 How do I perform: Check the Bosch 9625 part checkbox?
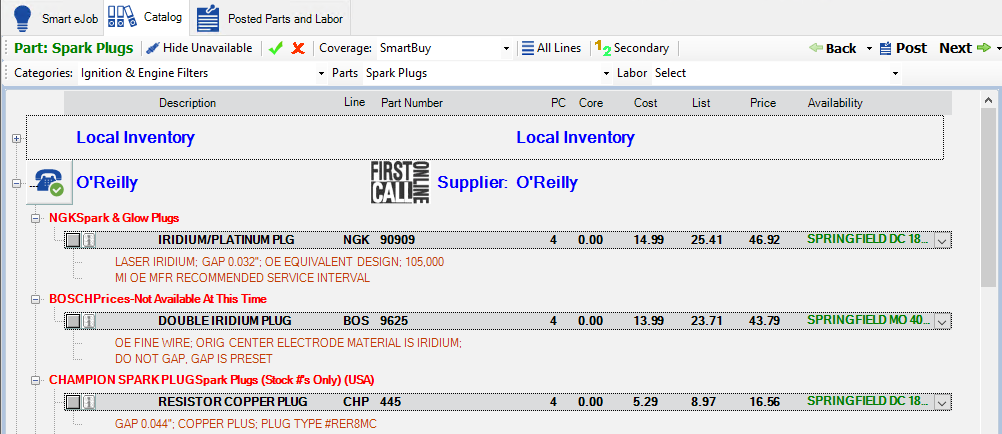click(x=73, y=321)
